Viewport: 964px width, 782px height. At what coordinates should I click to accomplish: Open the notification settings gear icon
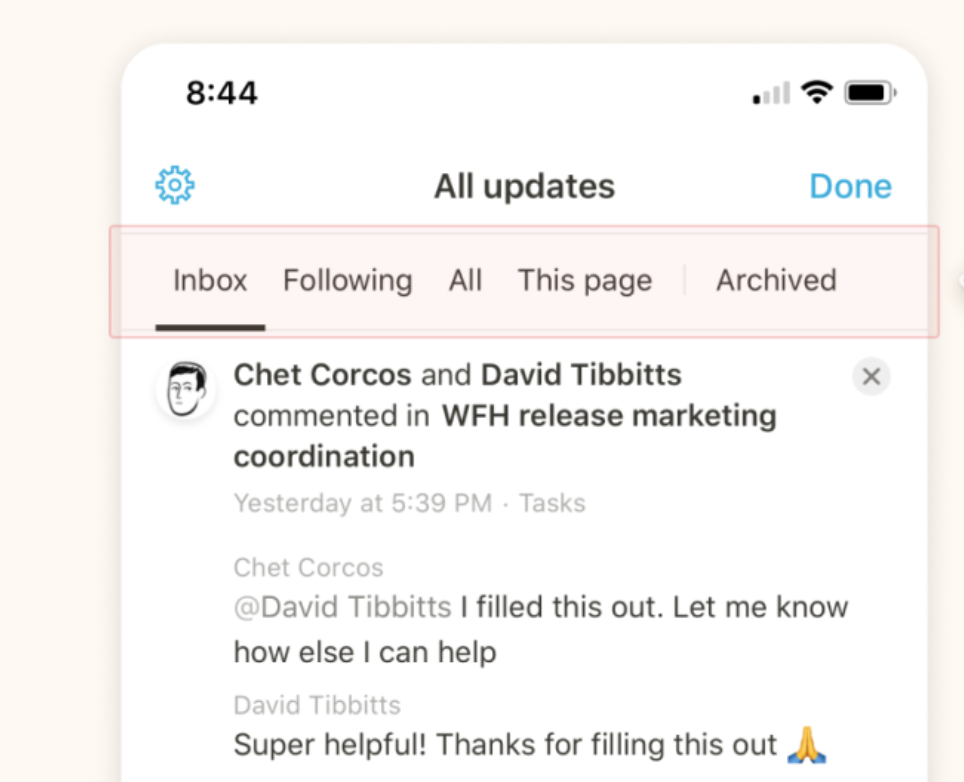(x=175, y=186)
